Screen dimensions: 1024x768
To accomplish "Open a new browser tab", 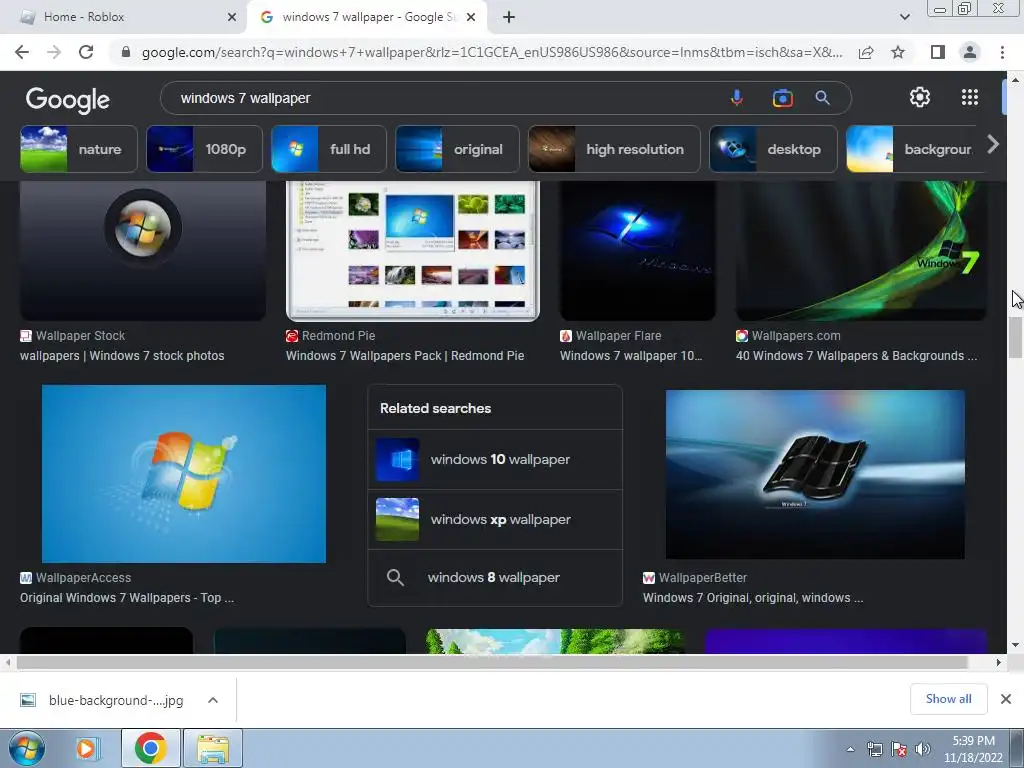I will pyautogui.click(x=509, y=17).
